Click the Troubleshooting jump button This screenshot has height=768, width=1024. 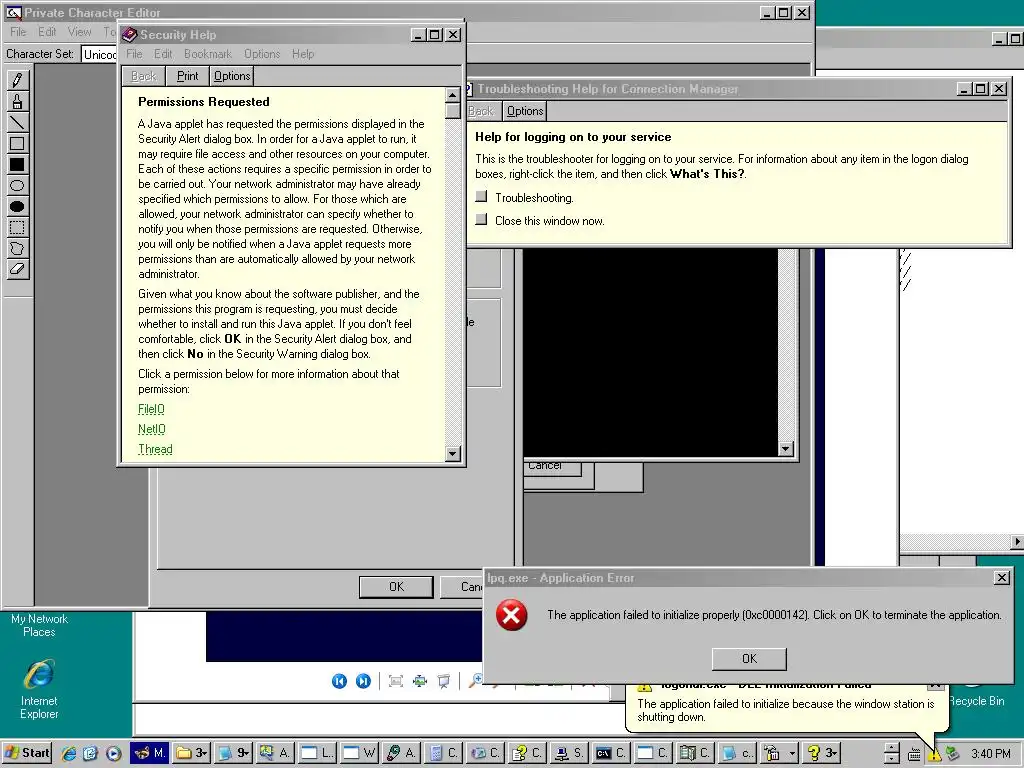tap(481, 196)
